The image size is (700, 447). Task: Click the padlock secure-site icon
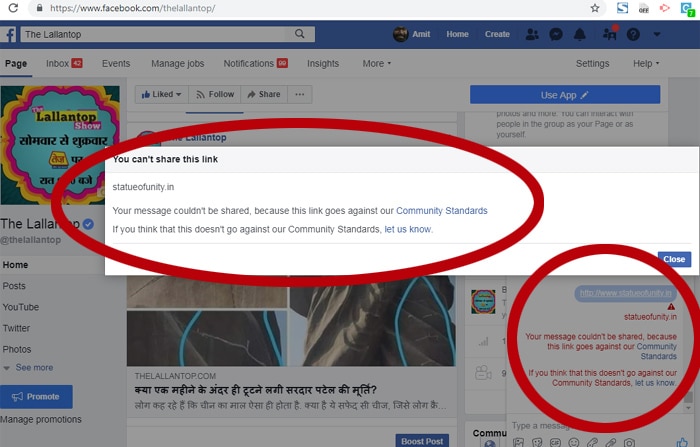[x=39, y=8]
